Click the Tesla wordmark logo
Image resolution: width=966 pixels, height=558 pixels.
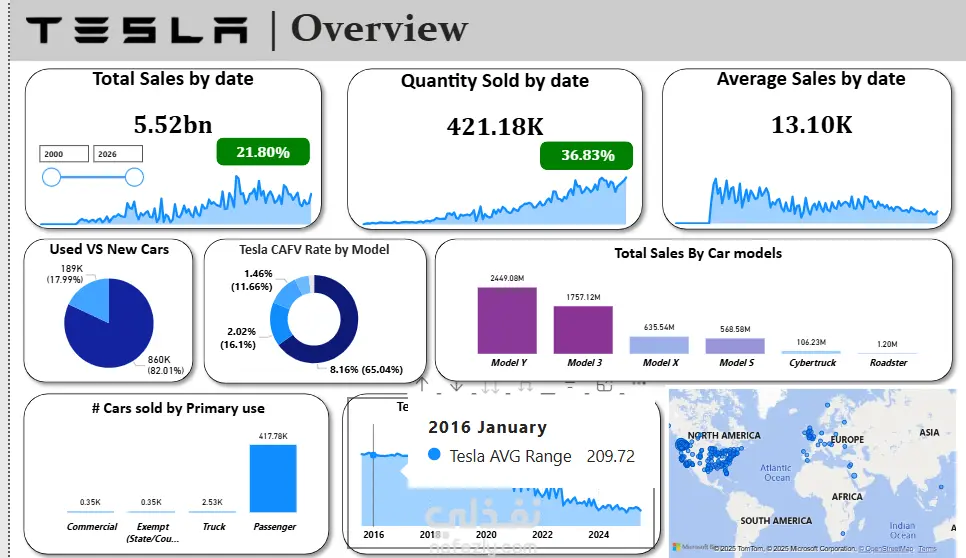point(137,30)
